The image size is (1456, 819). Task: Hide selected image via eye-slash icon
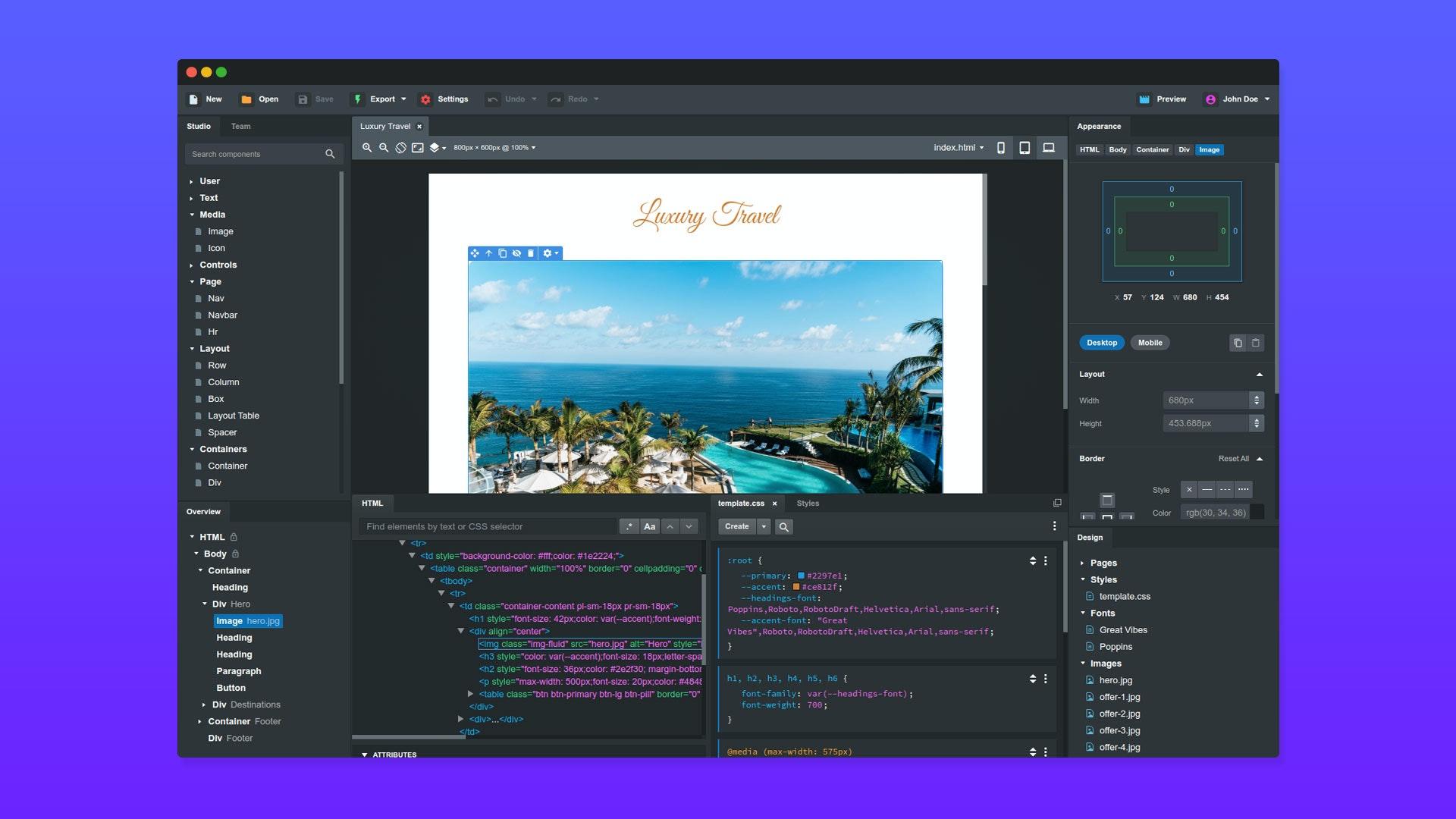[x=516, y=253]
